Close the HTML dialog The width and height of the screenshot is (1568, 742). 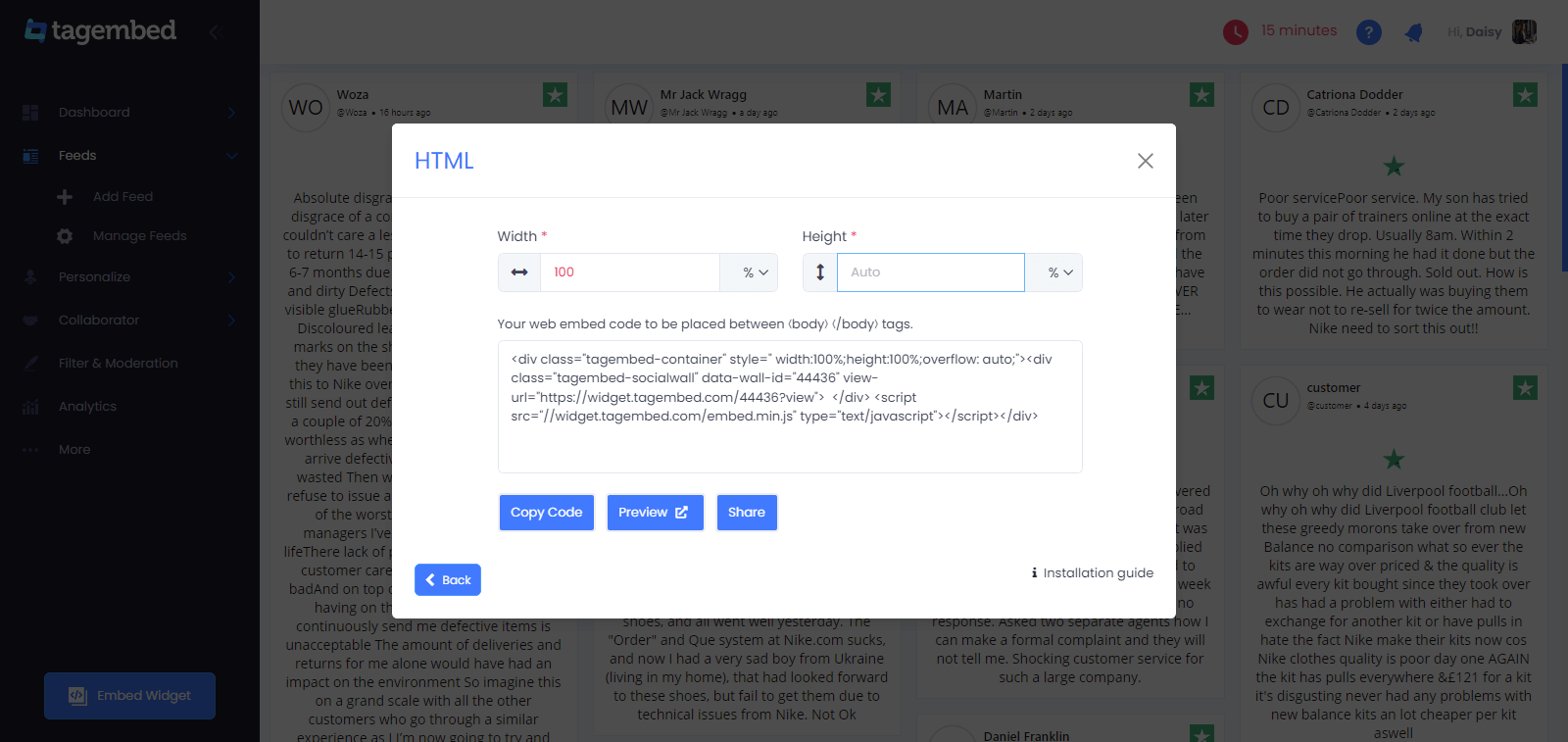point(1146,161)
